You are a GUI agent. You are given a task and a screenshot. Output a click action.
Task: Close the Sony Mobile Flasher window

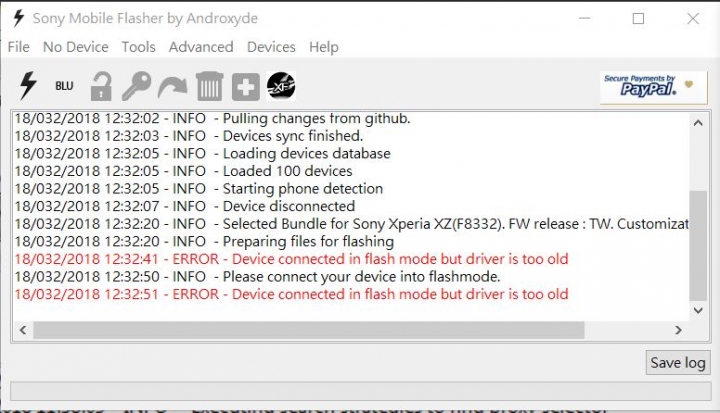[693, 18]
